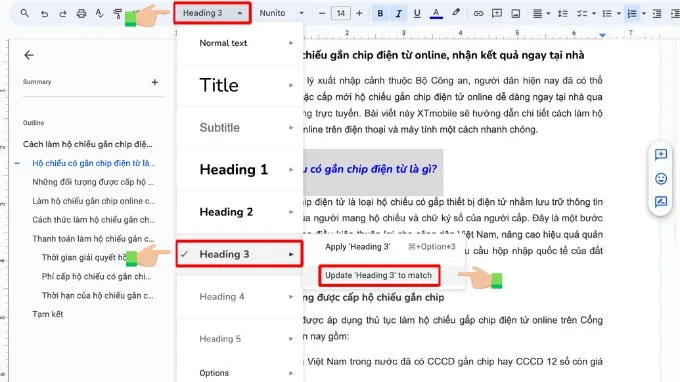Open line and paragraph spacing icon
Screen dimensions: 680x382
pyautogui.click(x=563, y=13)
